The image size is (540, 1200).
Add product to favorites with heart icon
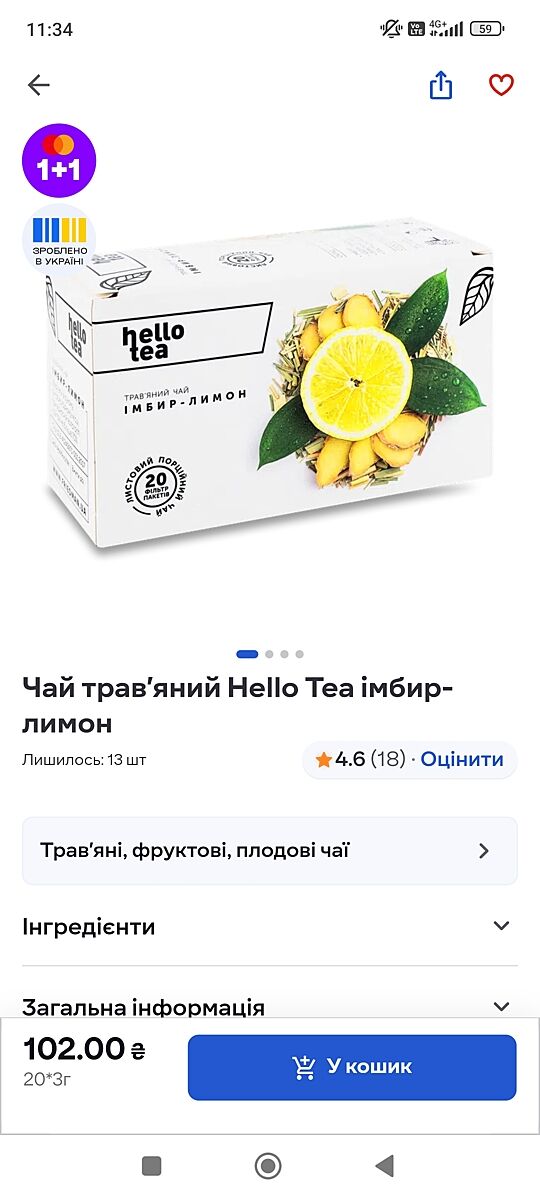click(x=501, y=86)
